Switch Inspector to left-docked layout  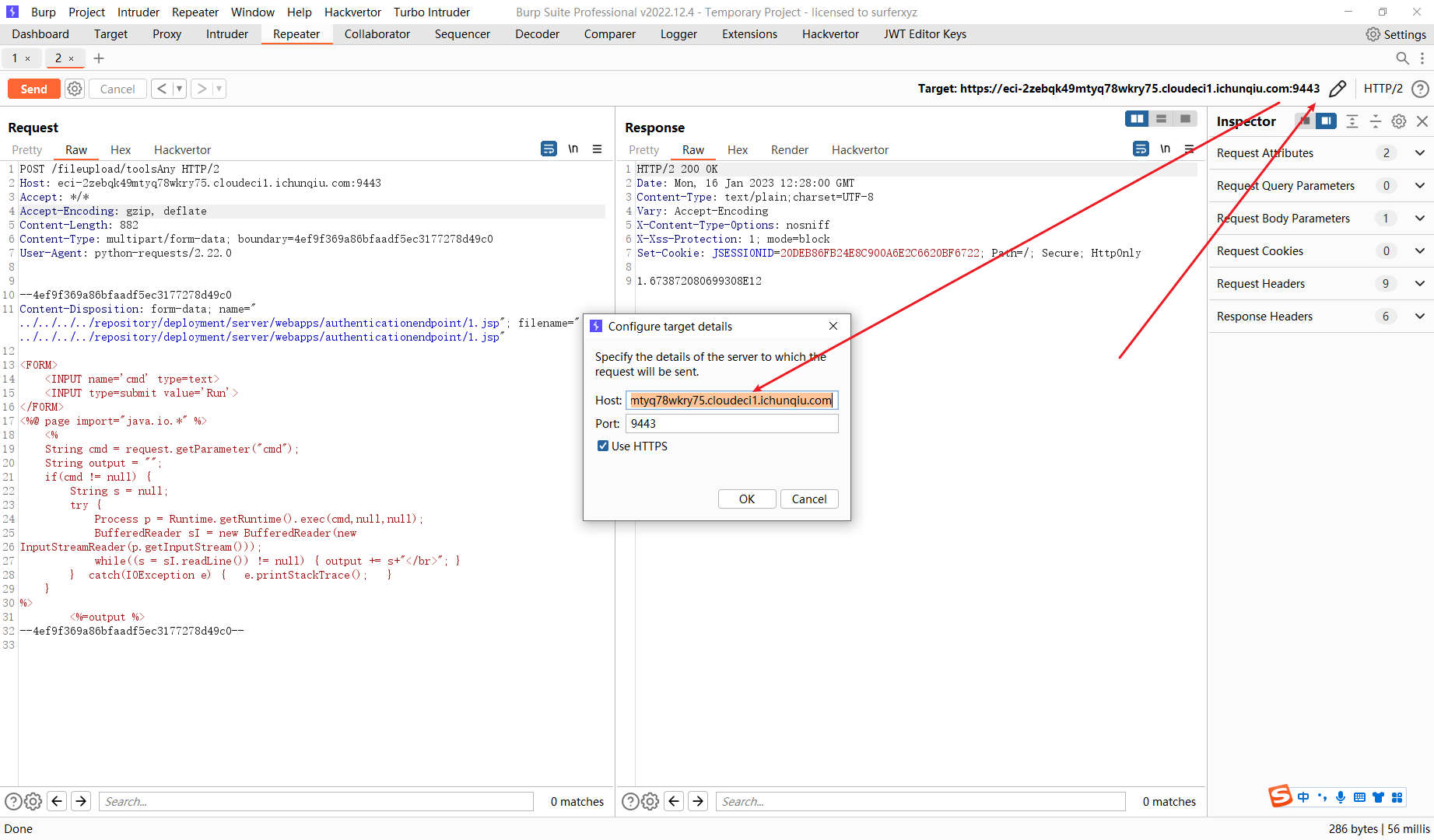pos(1305,121)
